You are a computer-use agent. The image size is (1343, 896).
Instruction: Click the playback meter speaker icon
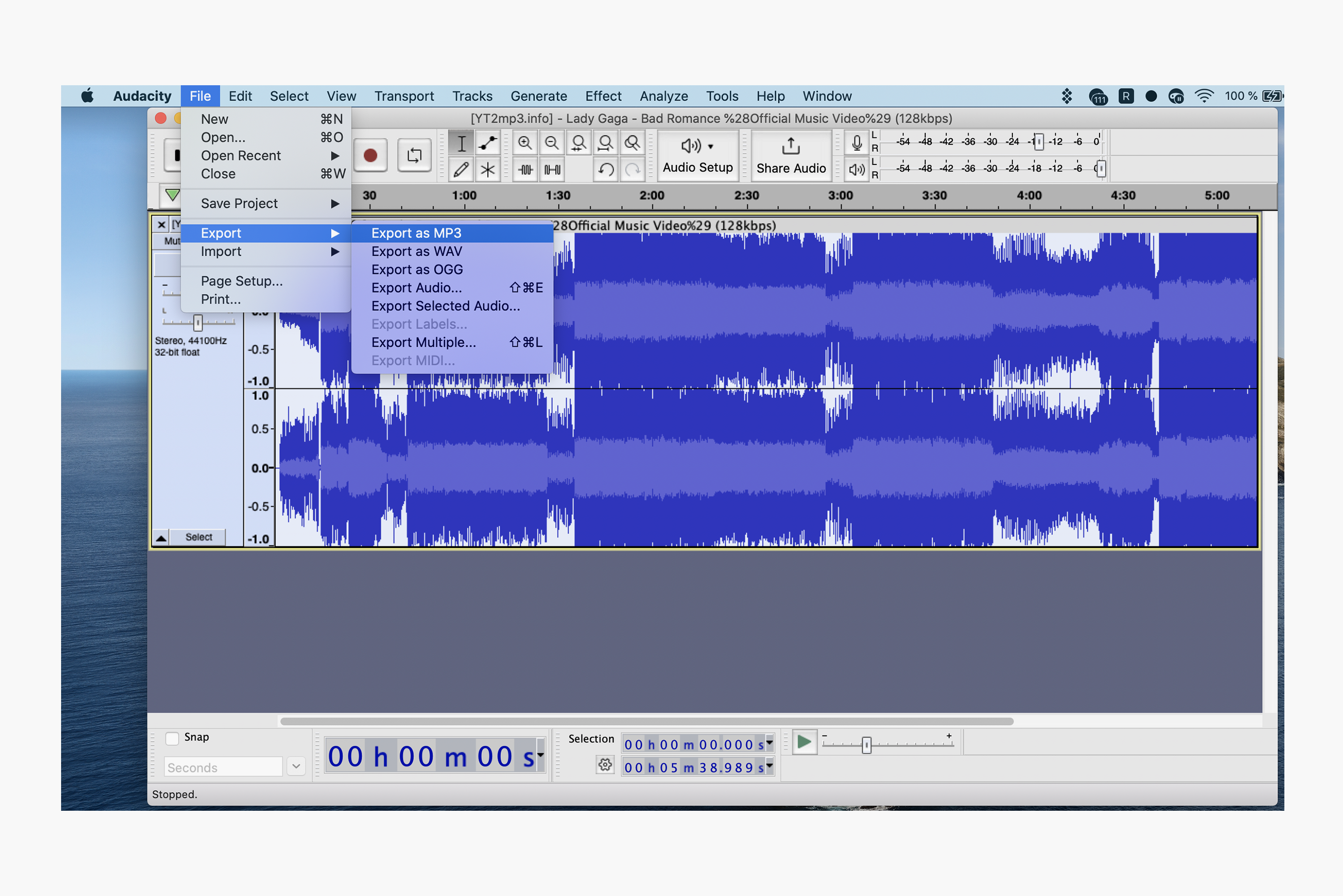pyautogui.click(x=856, y=169)
